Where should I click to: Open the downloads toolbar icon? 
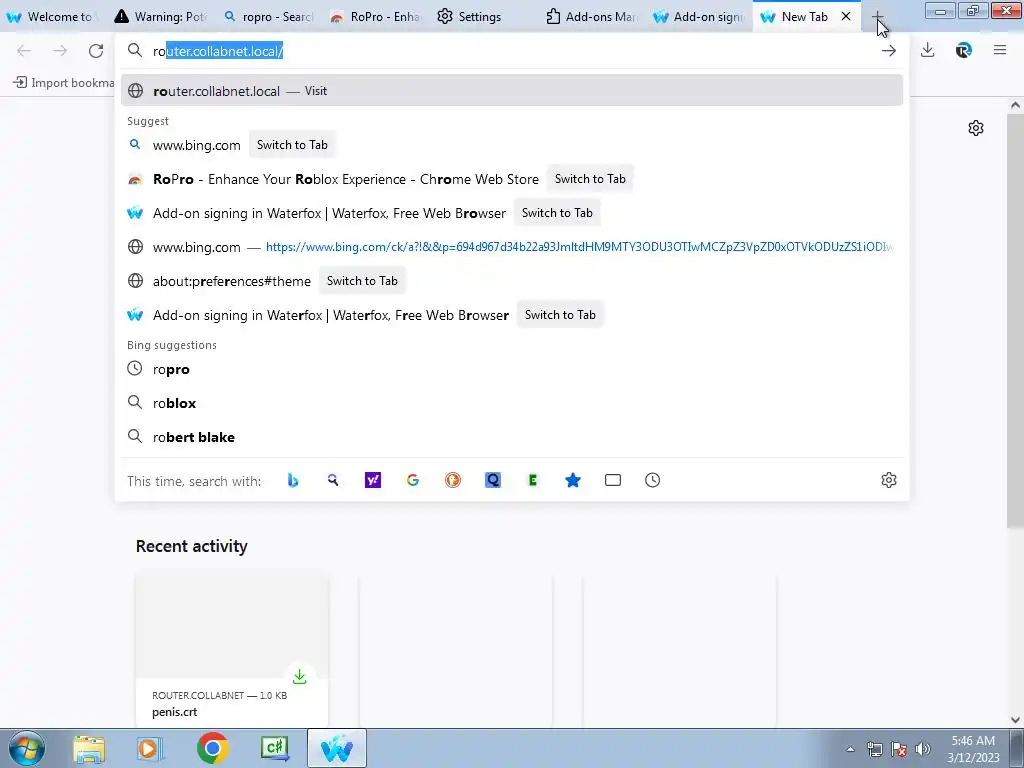(927, 50)
